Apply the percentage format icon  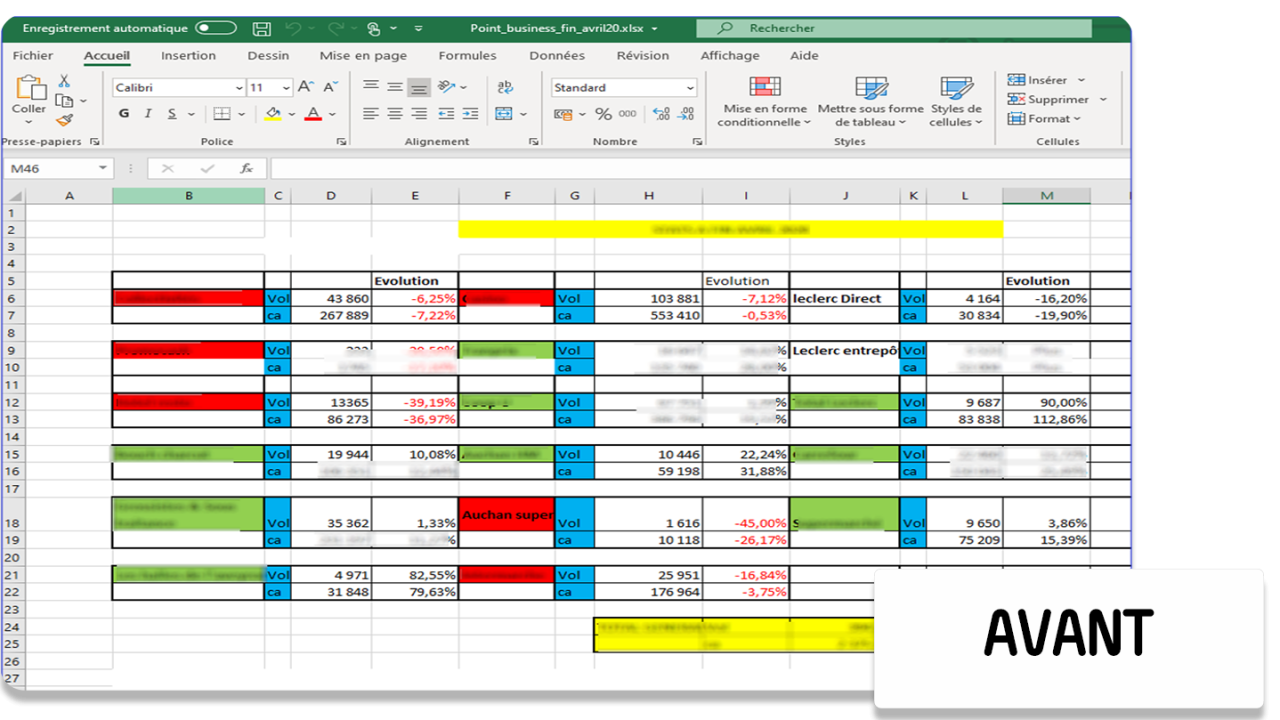[603, 114]
